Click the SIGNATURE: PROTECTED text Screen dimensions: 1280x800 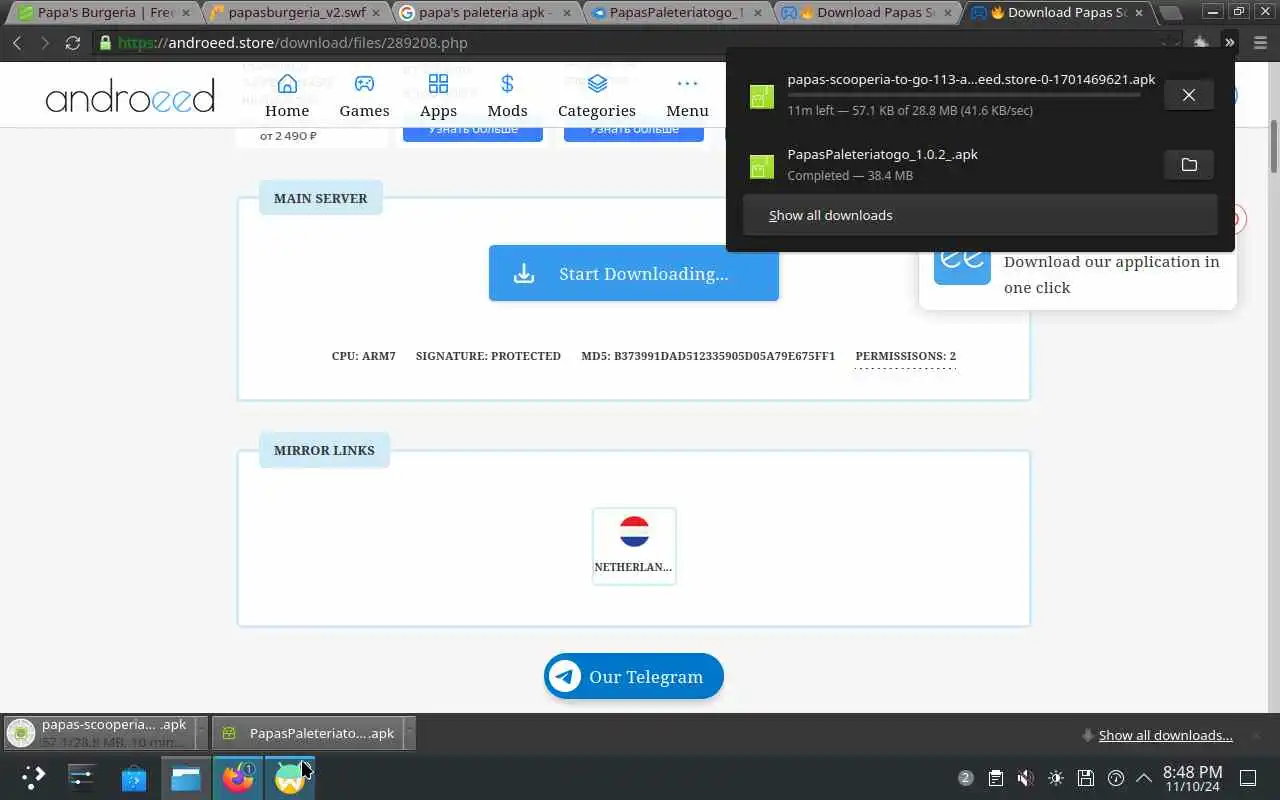click(x=488, y=356)
